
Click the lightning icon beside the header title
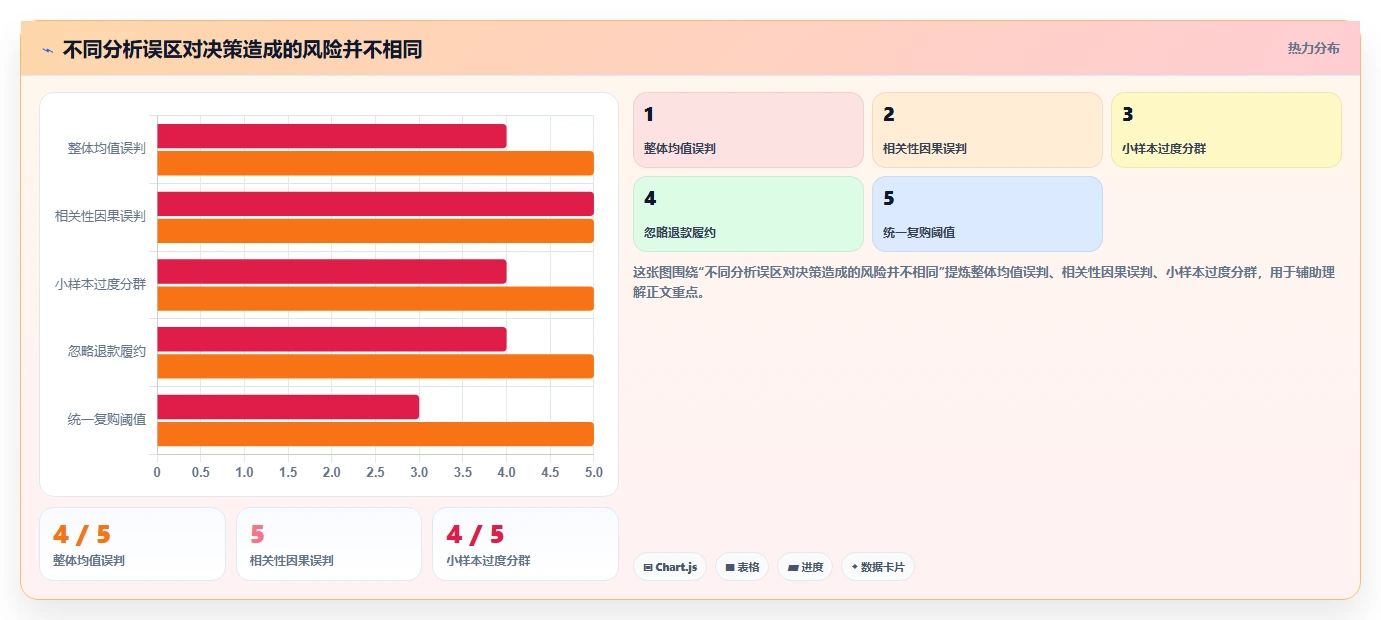pyautogui.click(x=47, y=49)
